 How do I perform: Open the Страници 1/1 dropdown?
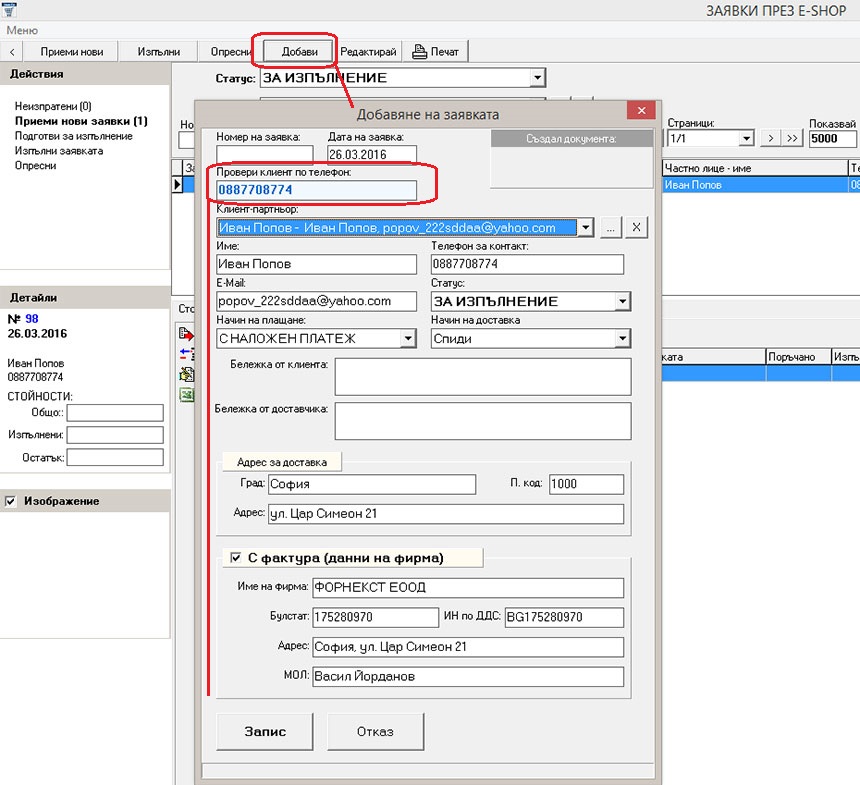click(746, 138)
